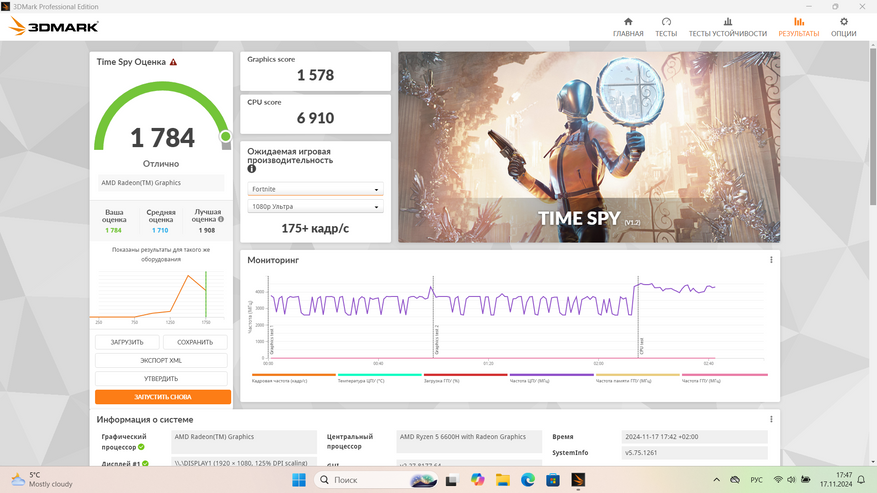877x493 pixels.
Task: Click the Средняя оценка value 1 710
Action: 160,231
